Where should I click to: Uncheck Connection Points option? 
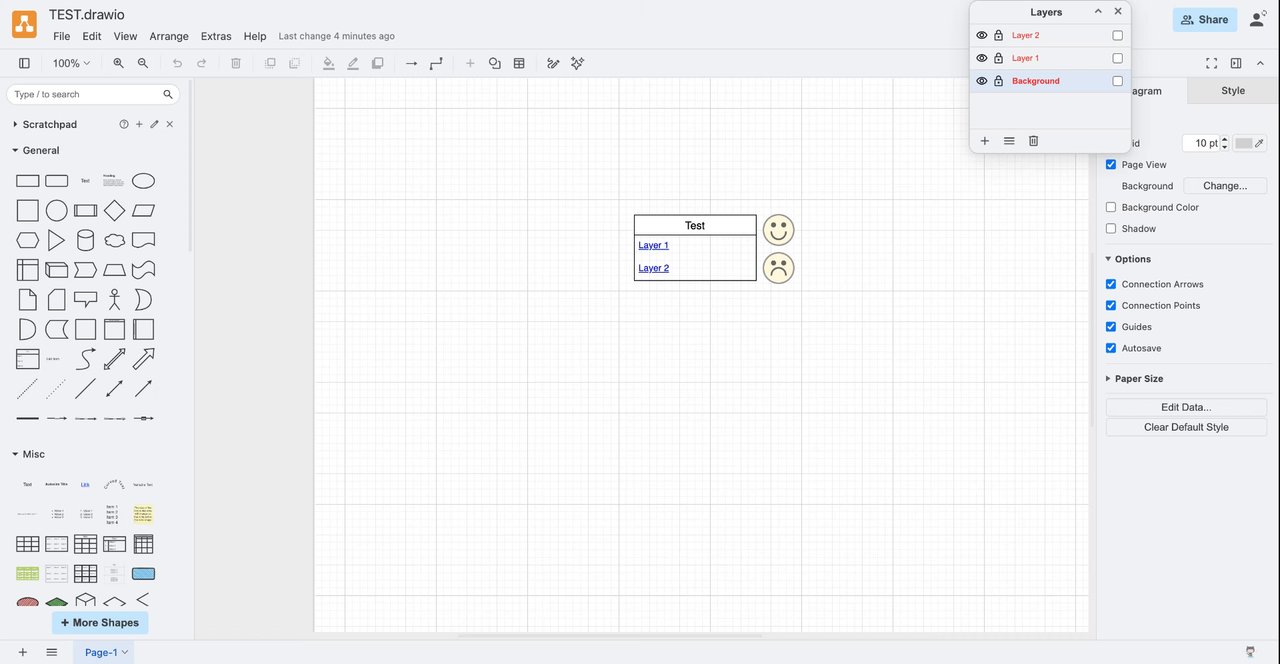click(1111, 305)
